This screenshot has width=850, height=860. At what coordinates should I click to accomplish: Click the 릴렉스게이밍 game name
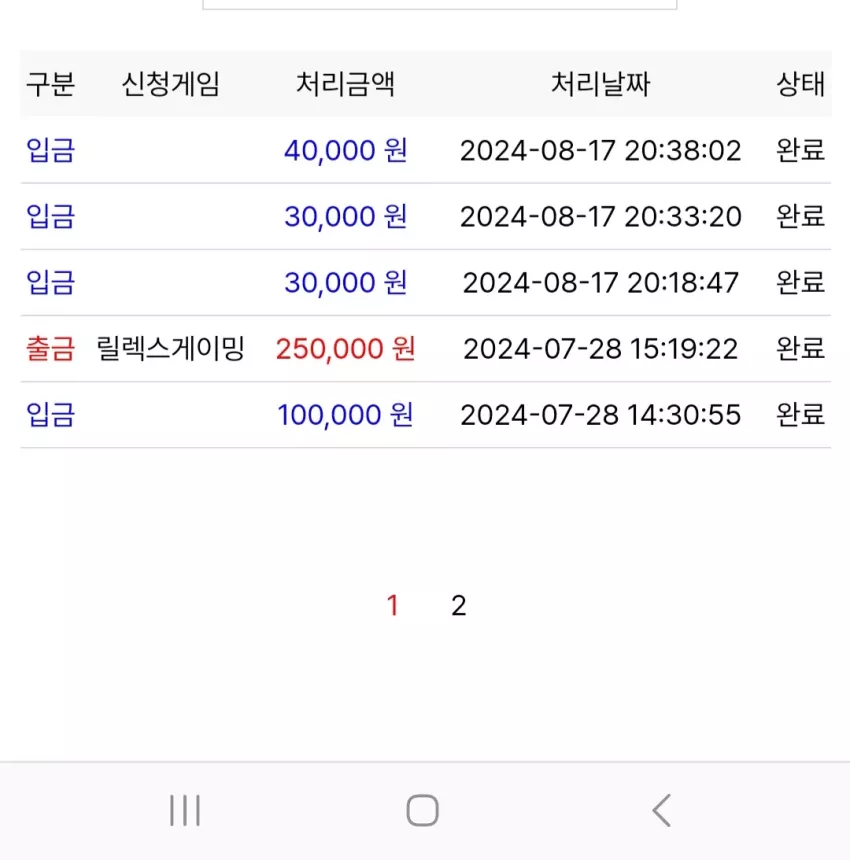[171, 349]
